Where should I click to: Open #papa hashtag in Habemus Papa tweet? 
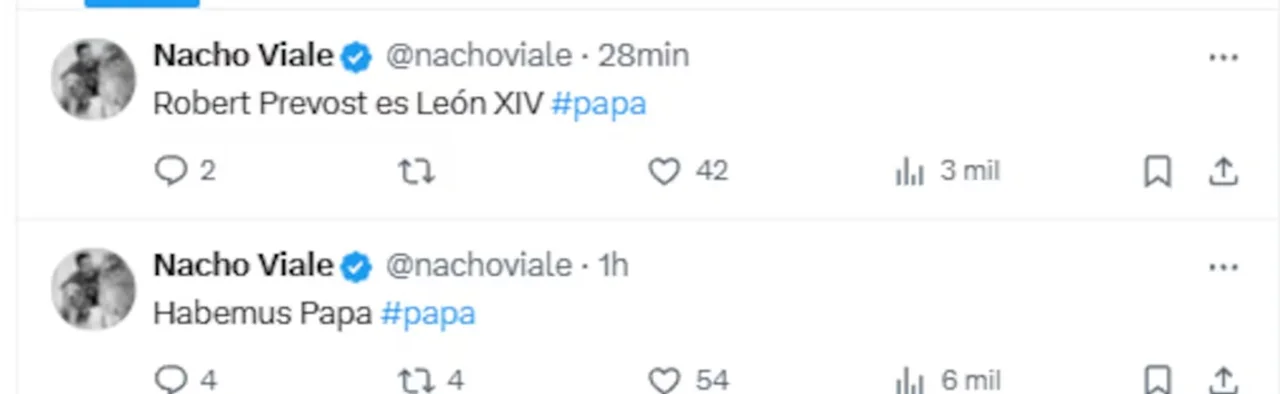point(428,314)
